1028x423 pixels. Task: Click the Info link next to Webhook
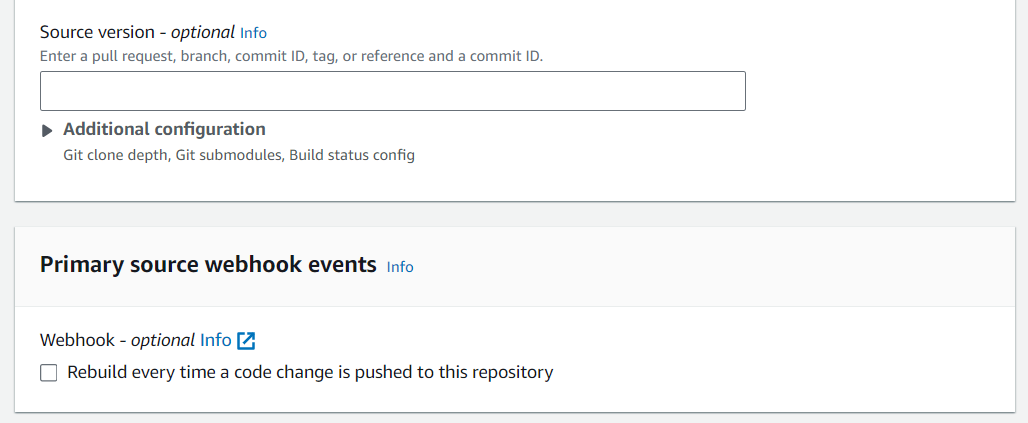point(215,340)
